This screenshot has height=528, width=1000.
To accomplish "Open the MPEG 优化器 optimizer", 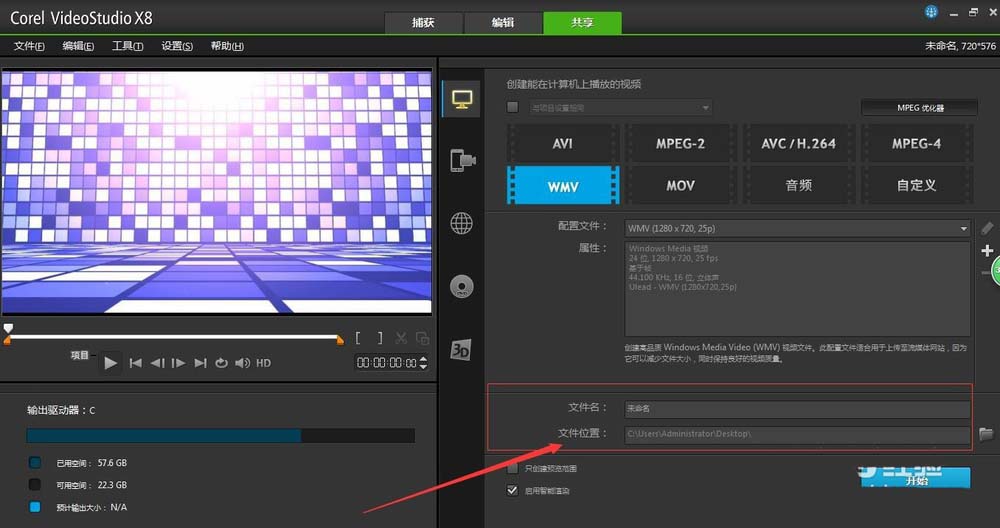I will 920,108.
